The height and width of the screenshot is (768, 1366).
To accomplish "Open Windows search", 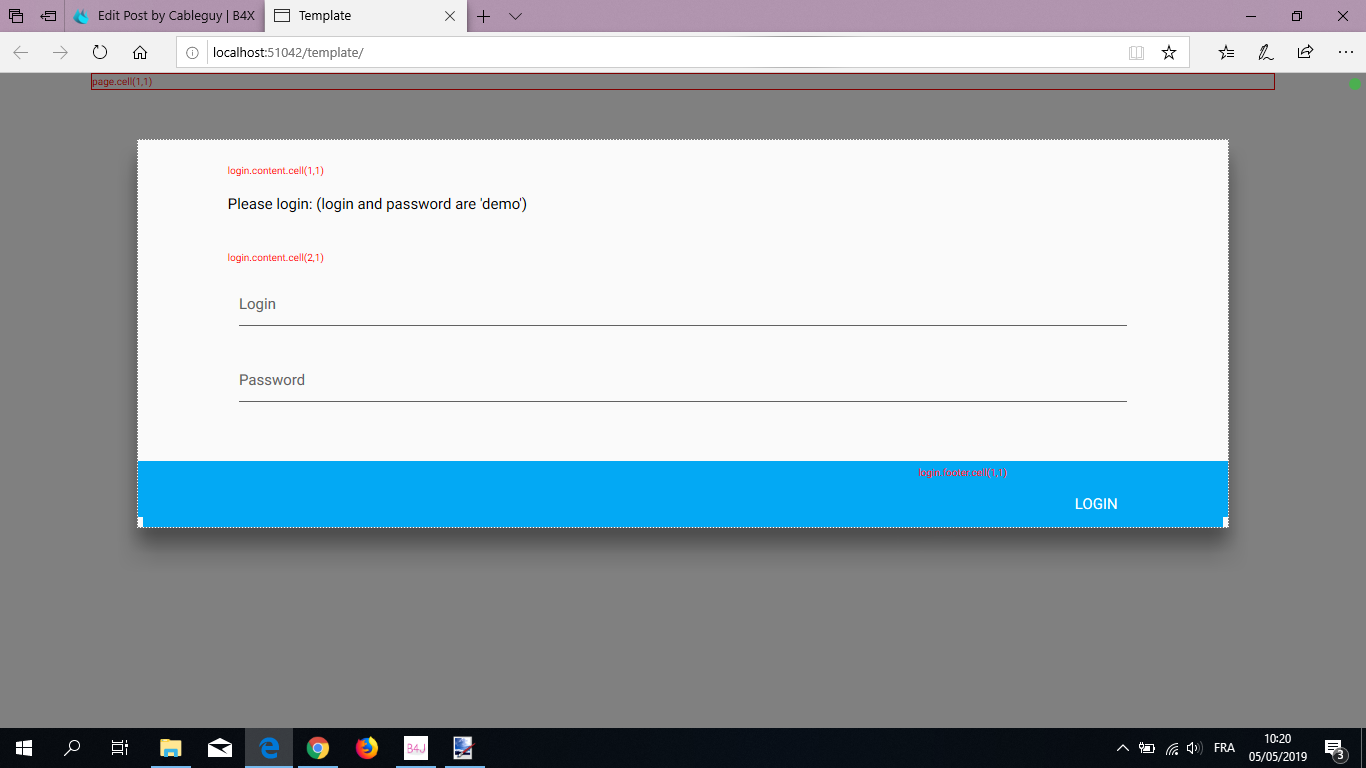I will pyautogui.click(x=72, y=748).
